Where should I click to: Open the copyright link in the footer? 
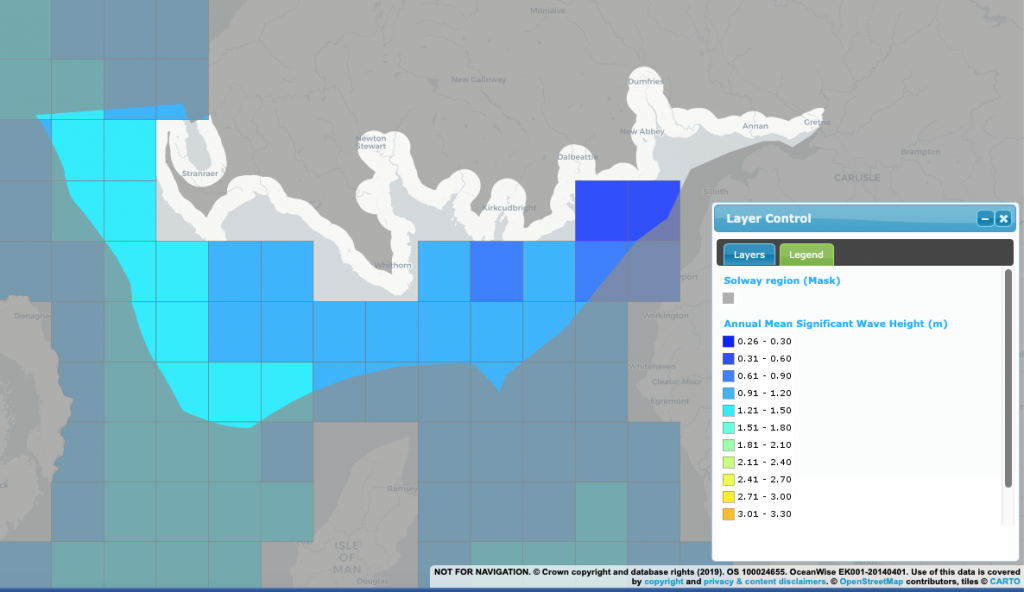(x=664, y=581)
